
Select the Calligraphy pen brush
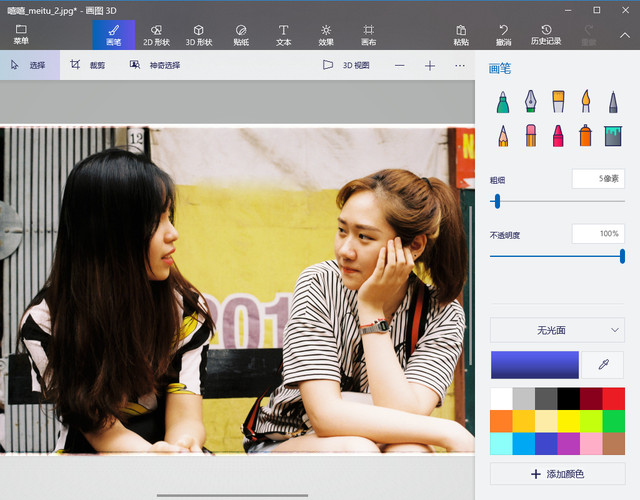(531, 101)
